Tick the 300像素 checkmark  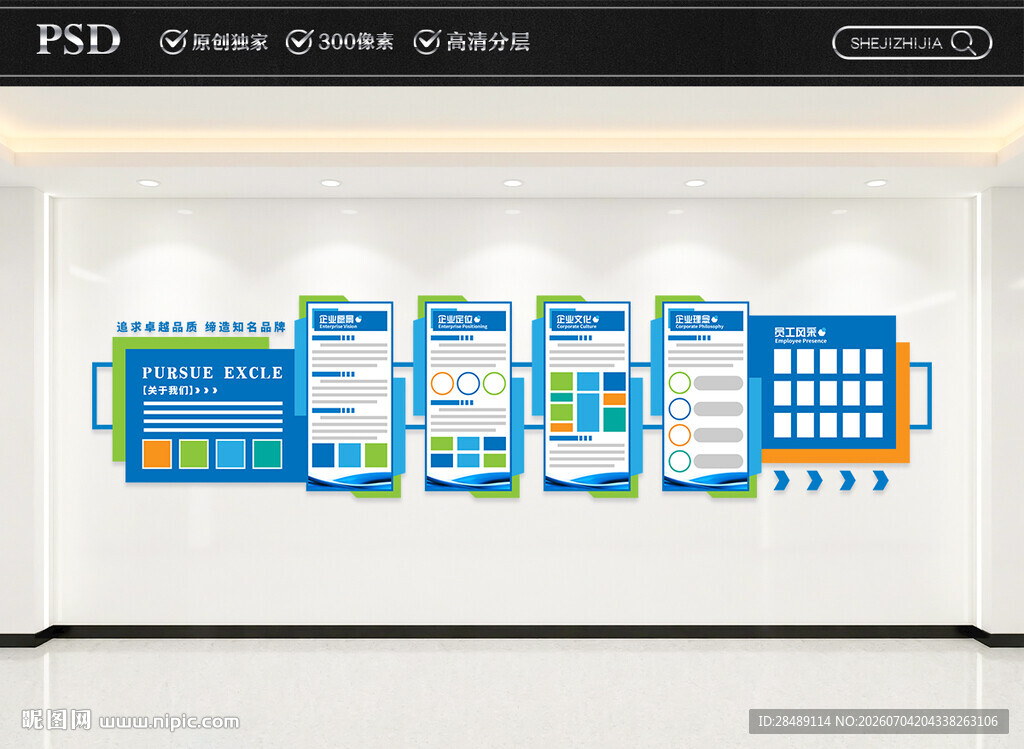point(300,42)
